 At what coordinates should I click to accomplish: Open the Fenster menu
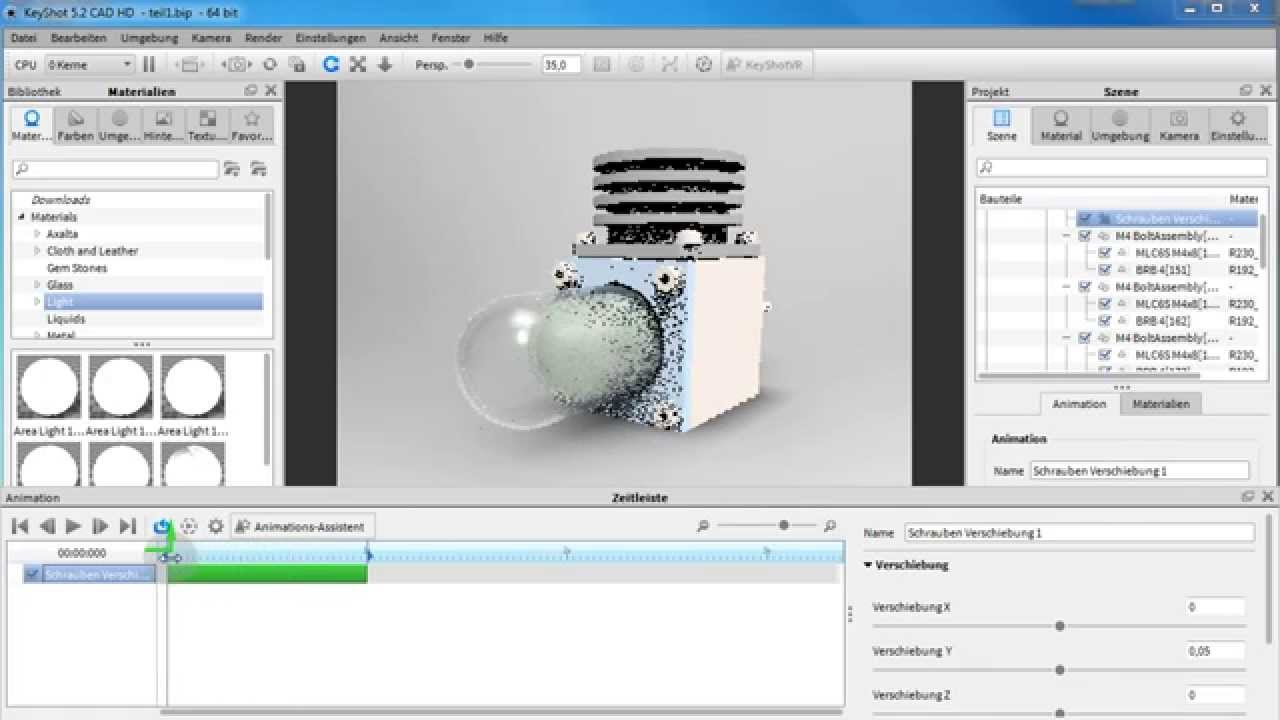[x=451, y=38]
